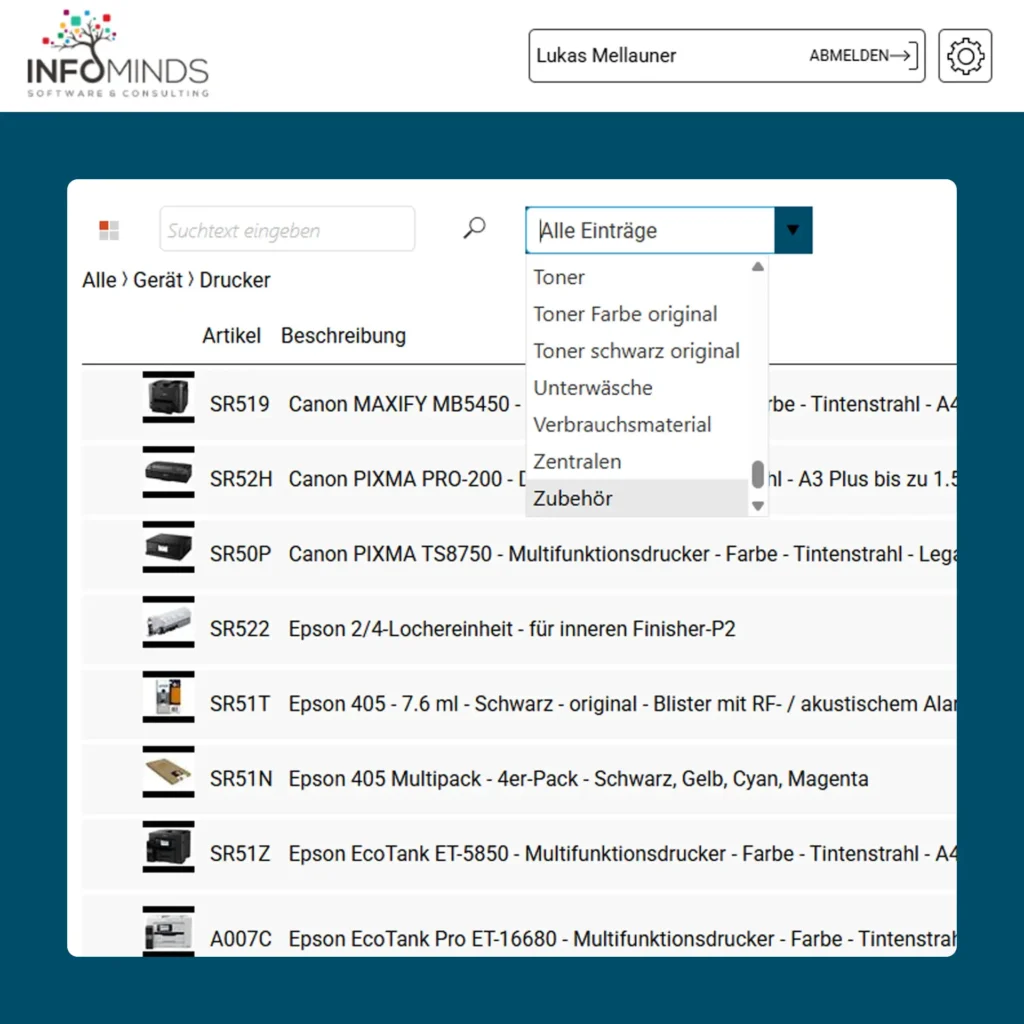Click the logout arrow icon beside ABMELDEN
This screenshot has width=1024, height=1024.
tap(905, 56)
